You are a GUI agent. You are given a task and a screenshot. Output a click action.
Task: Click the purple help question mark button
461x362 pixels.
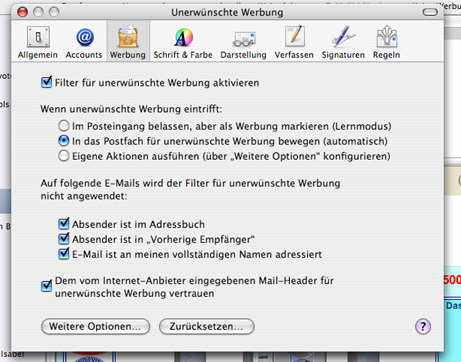(423, 326)
